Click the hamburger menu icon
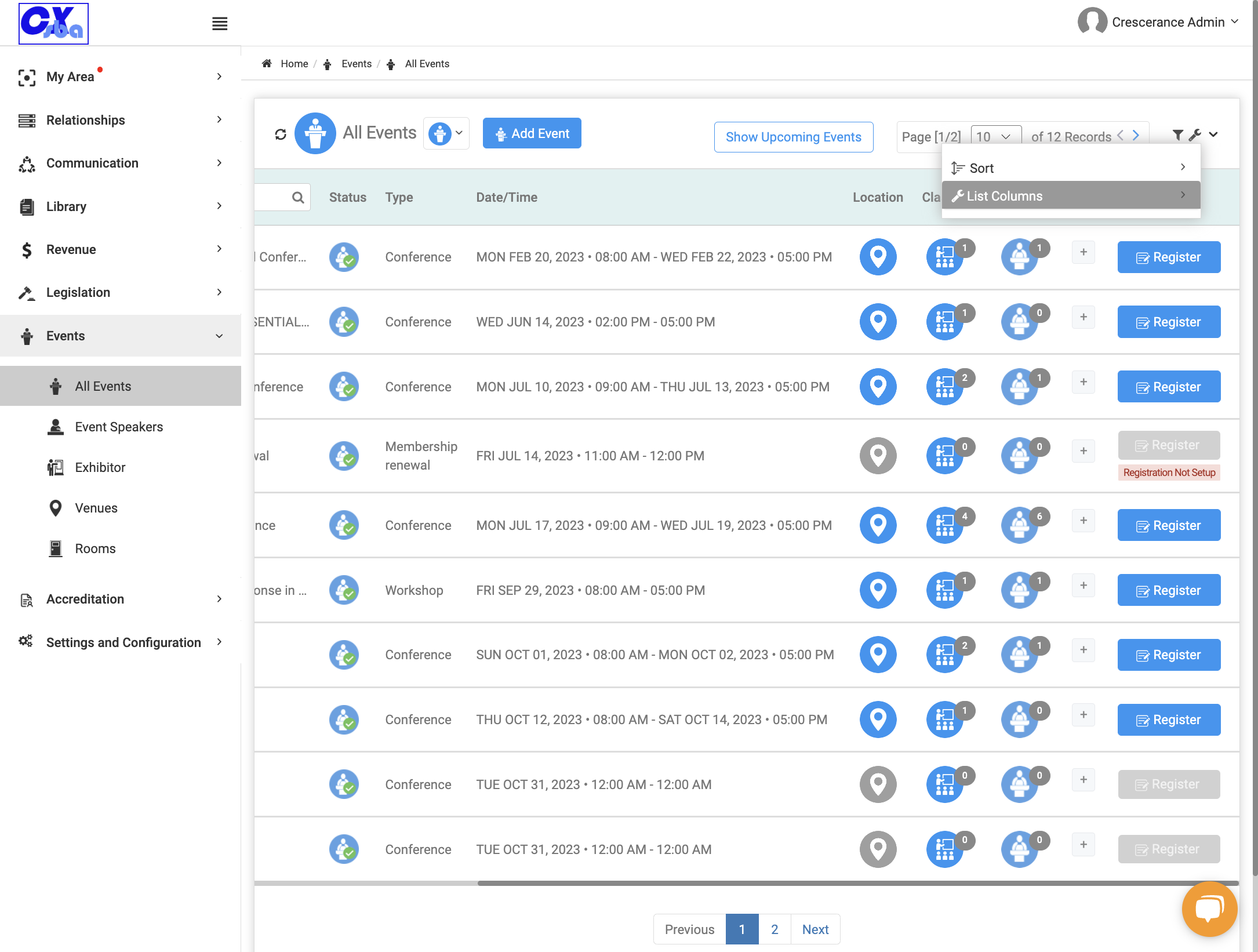 click(220, 24)
